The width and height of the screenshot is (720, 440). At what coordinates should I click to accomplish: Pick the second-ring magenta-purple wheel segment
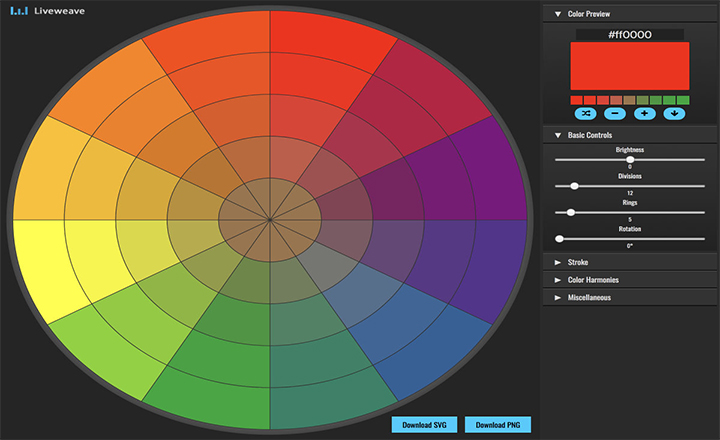pyautogui.click(x=445, y=184)
